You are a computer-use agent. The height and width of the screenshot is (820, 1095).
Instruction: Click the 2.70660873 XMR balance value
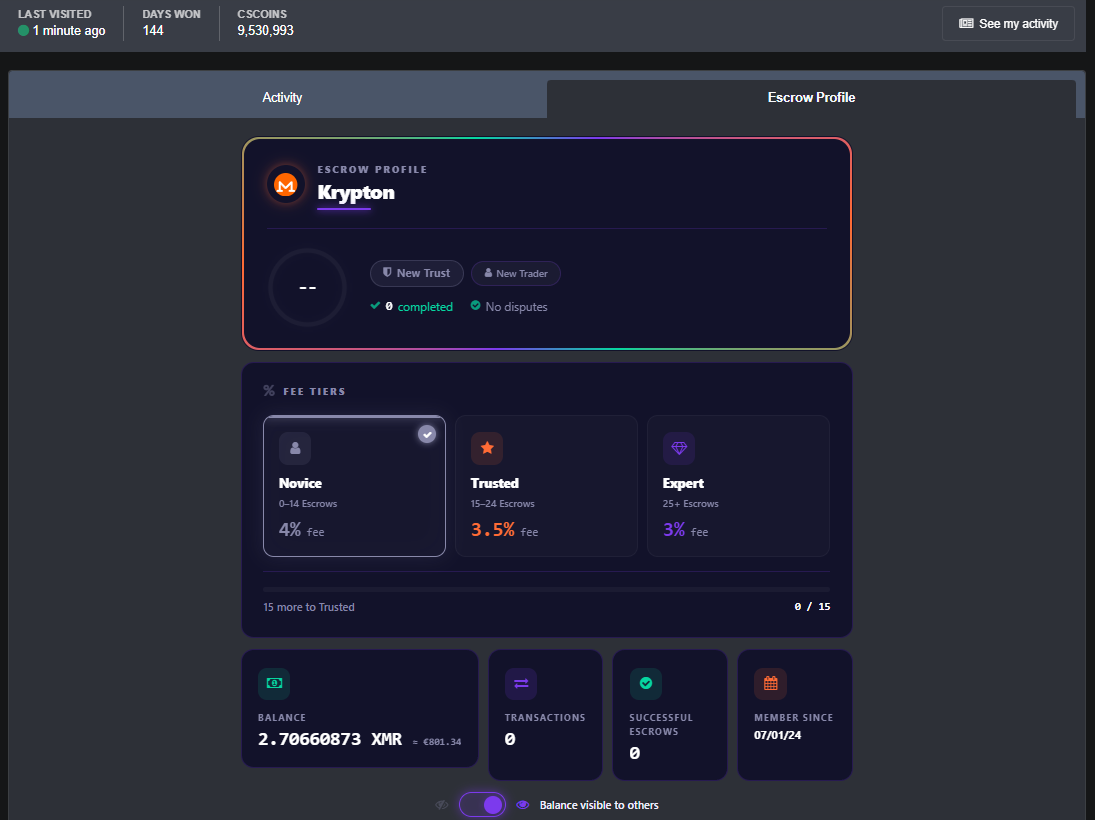330,739
